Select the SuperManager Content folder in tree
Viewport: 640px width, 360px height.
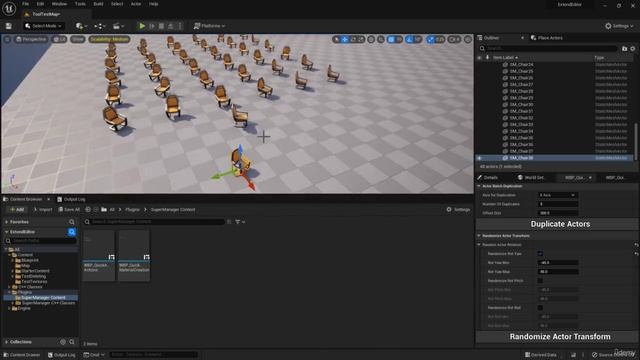pos(43,298)
